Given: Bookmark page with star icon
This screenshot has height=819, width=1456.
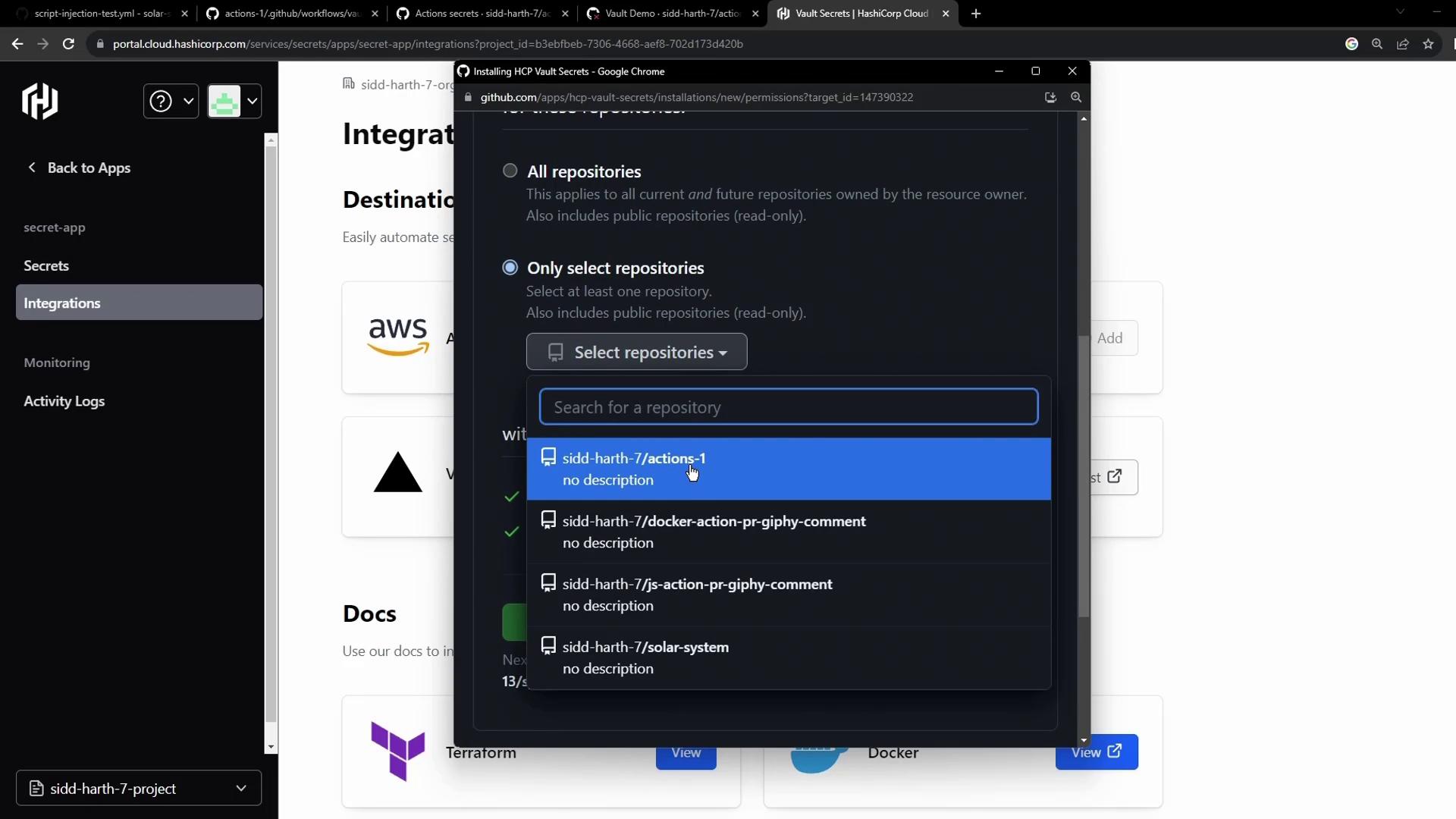Looking at the screenshot, I should (x=1429, y=44).
